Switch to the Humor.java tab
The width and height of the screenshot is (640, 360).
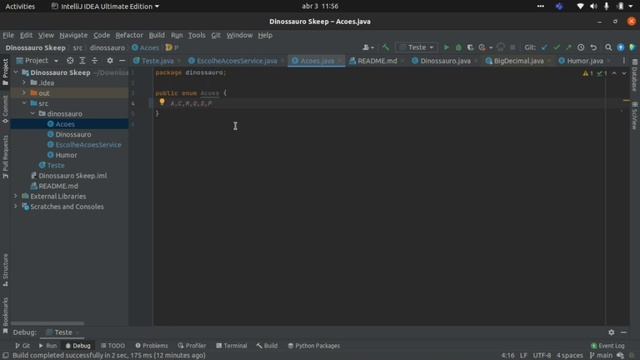(x=585, y=61)
